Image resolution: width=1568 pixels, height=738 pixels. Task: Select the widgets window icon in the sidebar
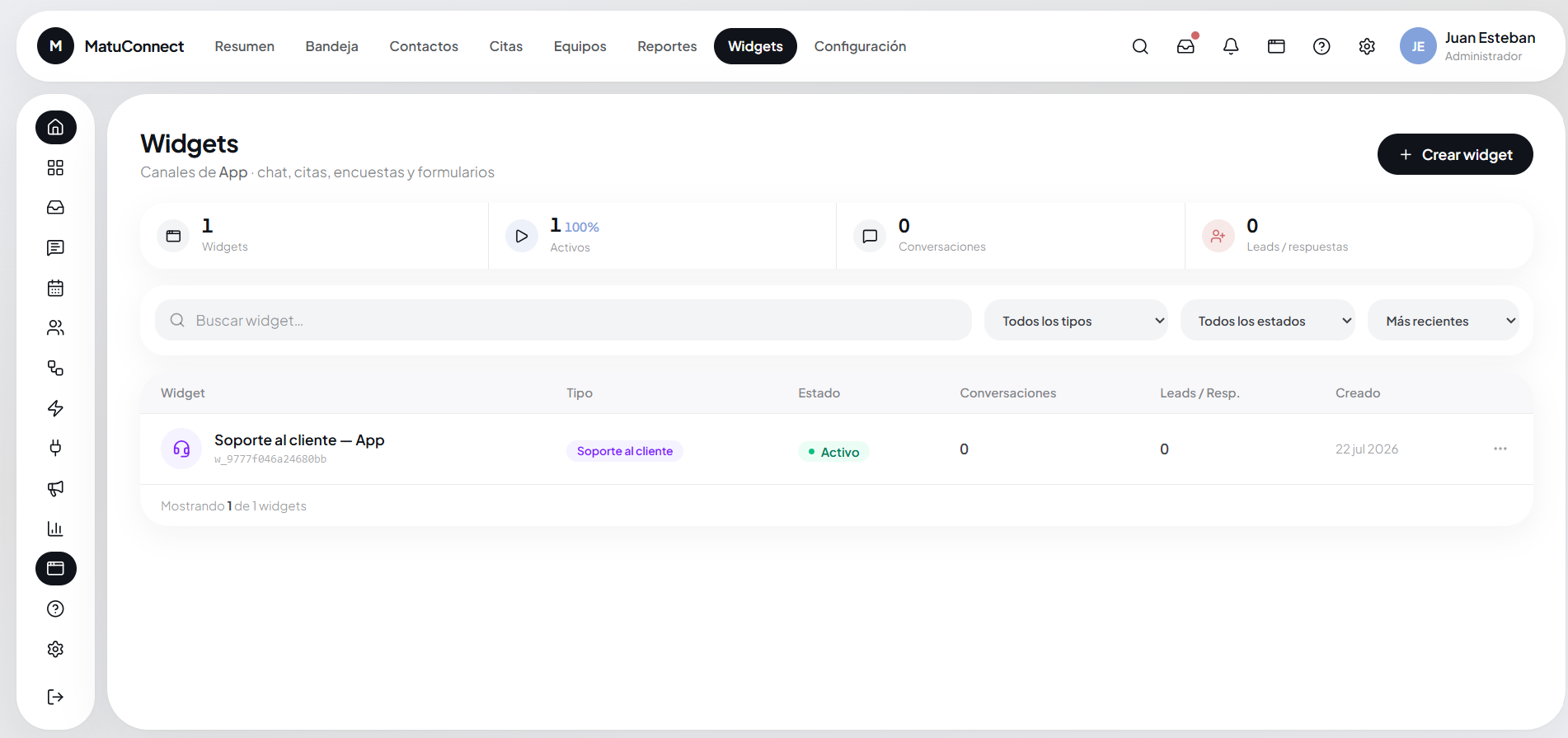[55, 568]
